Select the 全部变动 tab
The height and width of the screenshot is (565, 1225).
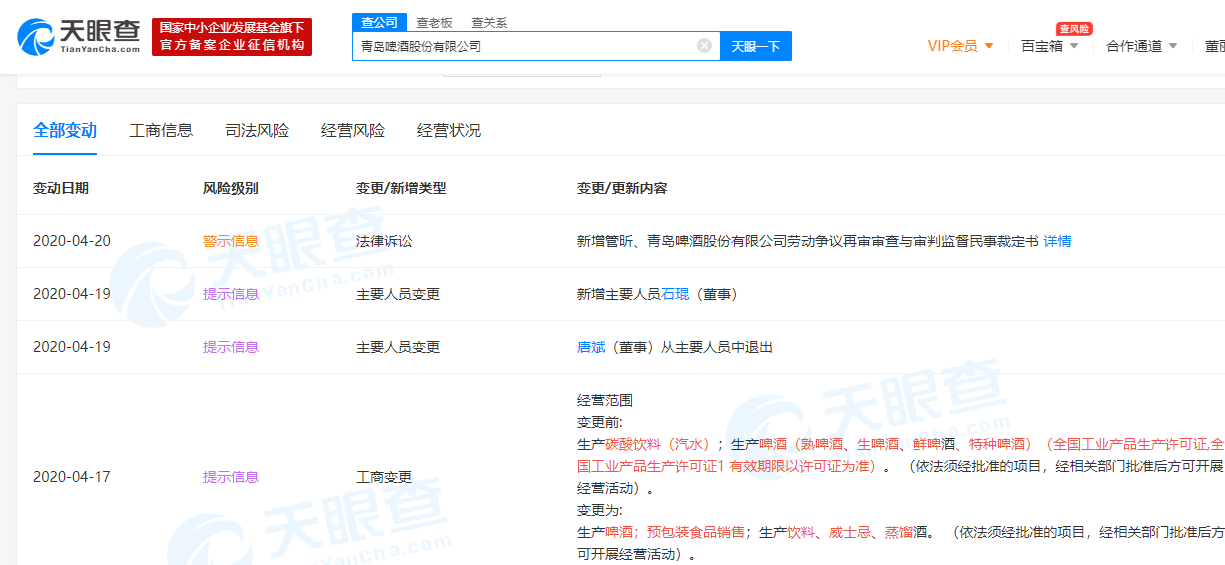tap(65, 131)
